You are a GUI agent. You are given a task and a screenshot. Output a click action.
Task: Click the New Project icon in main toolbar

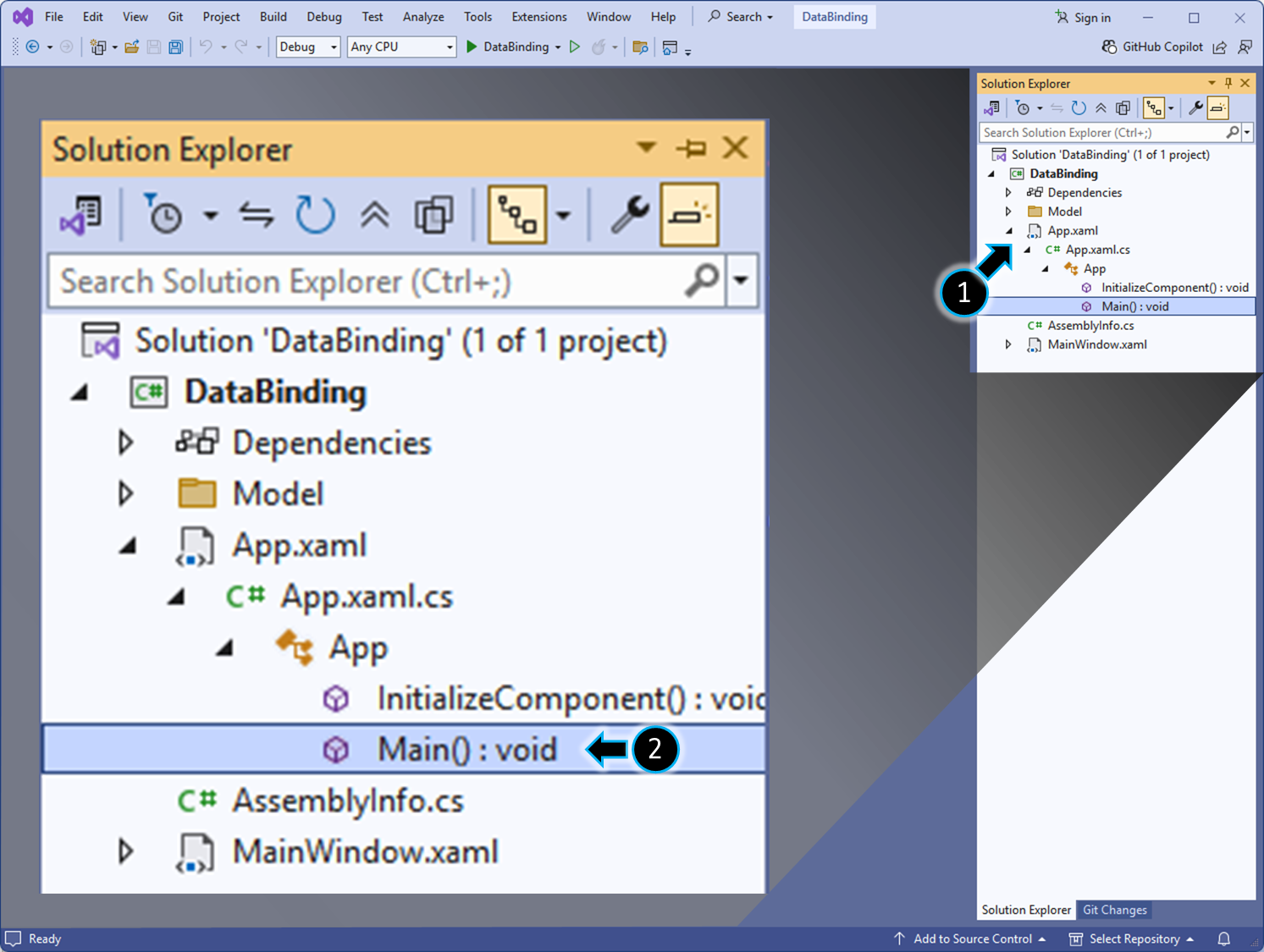pyautogui.click(x=98, y=47)
